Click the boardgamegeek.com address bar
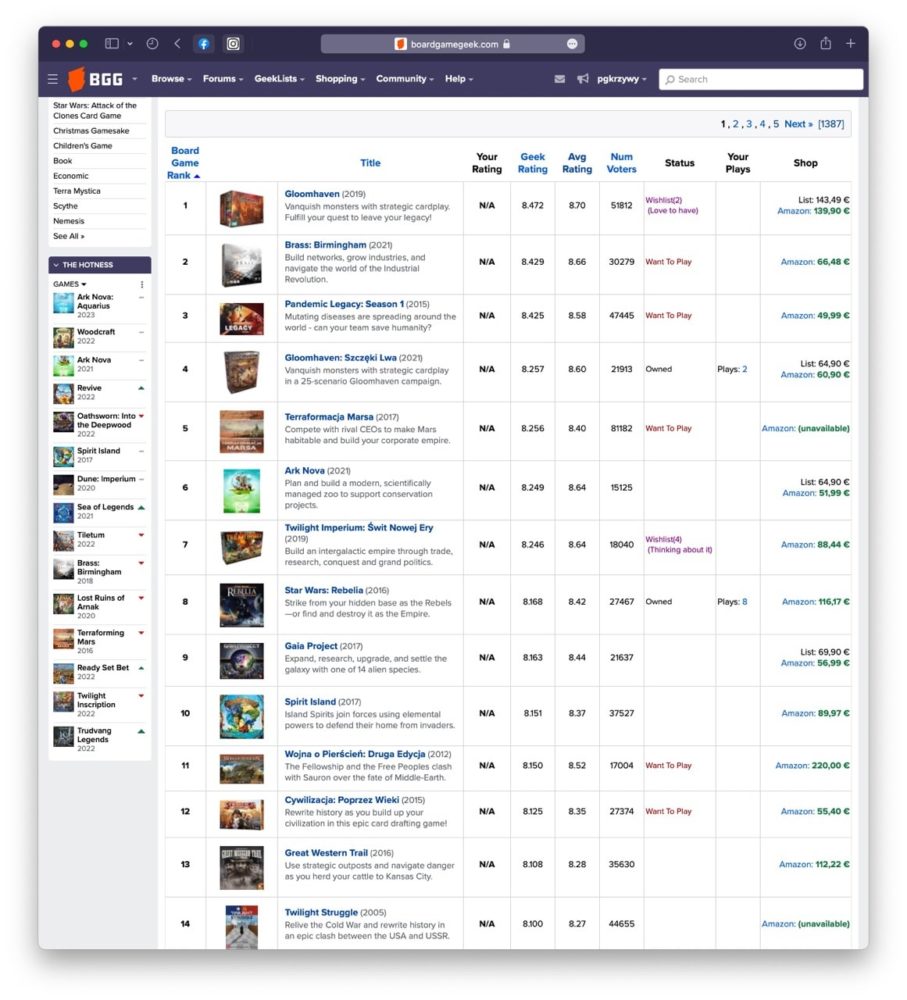This screenshot has width=907, height=1000. tap(453, 44)
